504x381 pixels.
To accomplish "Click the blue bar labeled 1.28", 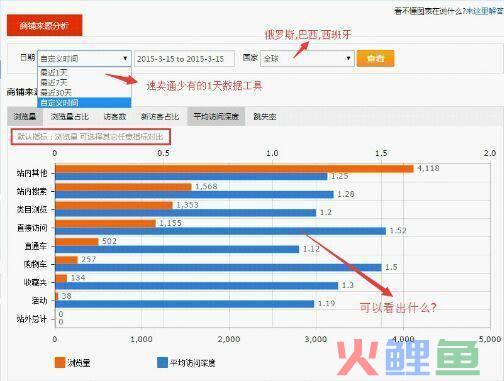I will pyautogui.click(x=194, y=195).
